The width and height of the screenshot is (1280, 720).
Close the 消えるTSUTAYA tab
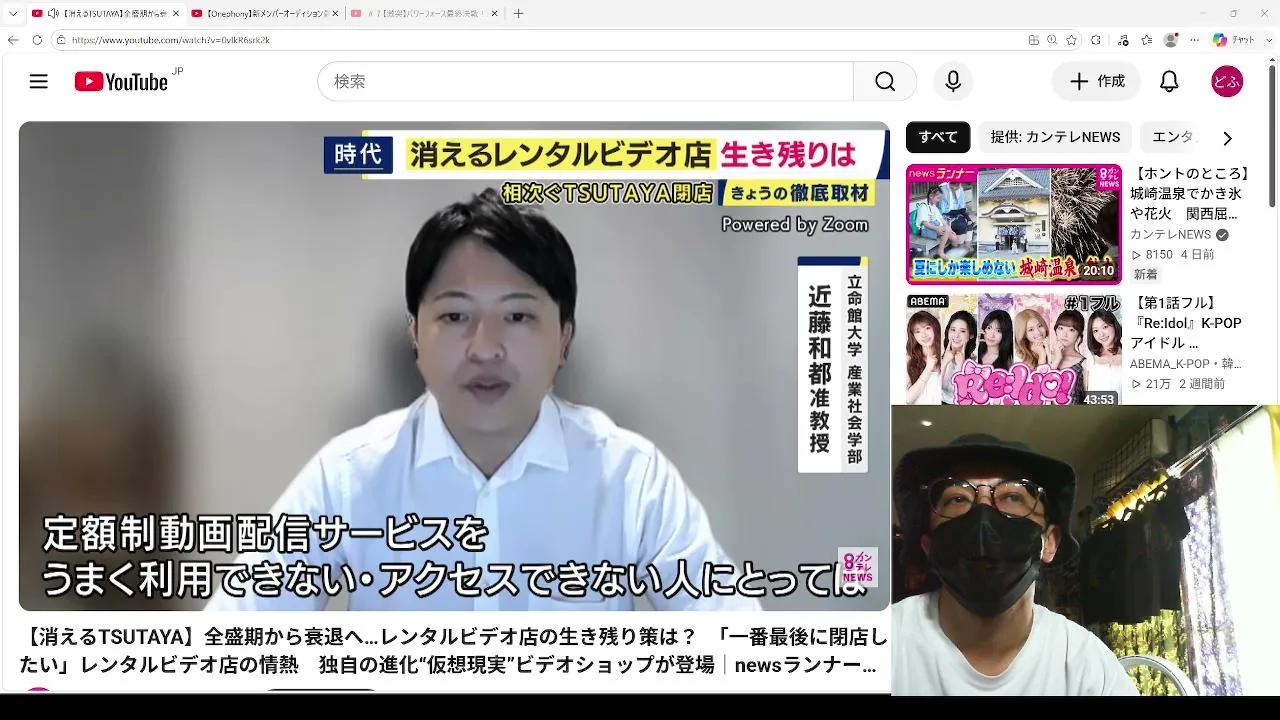(x=175, y=14)
